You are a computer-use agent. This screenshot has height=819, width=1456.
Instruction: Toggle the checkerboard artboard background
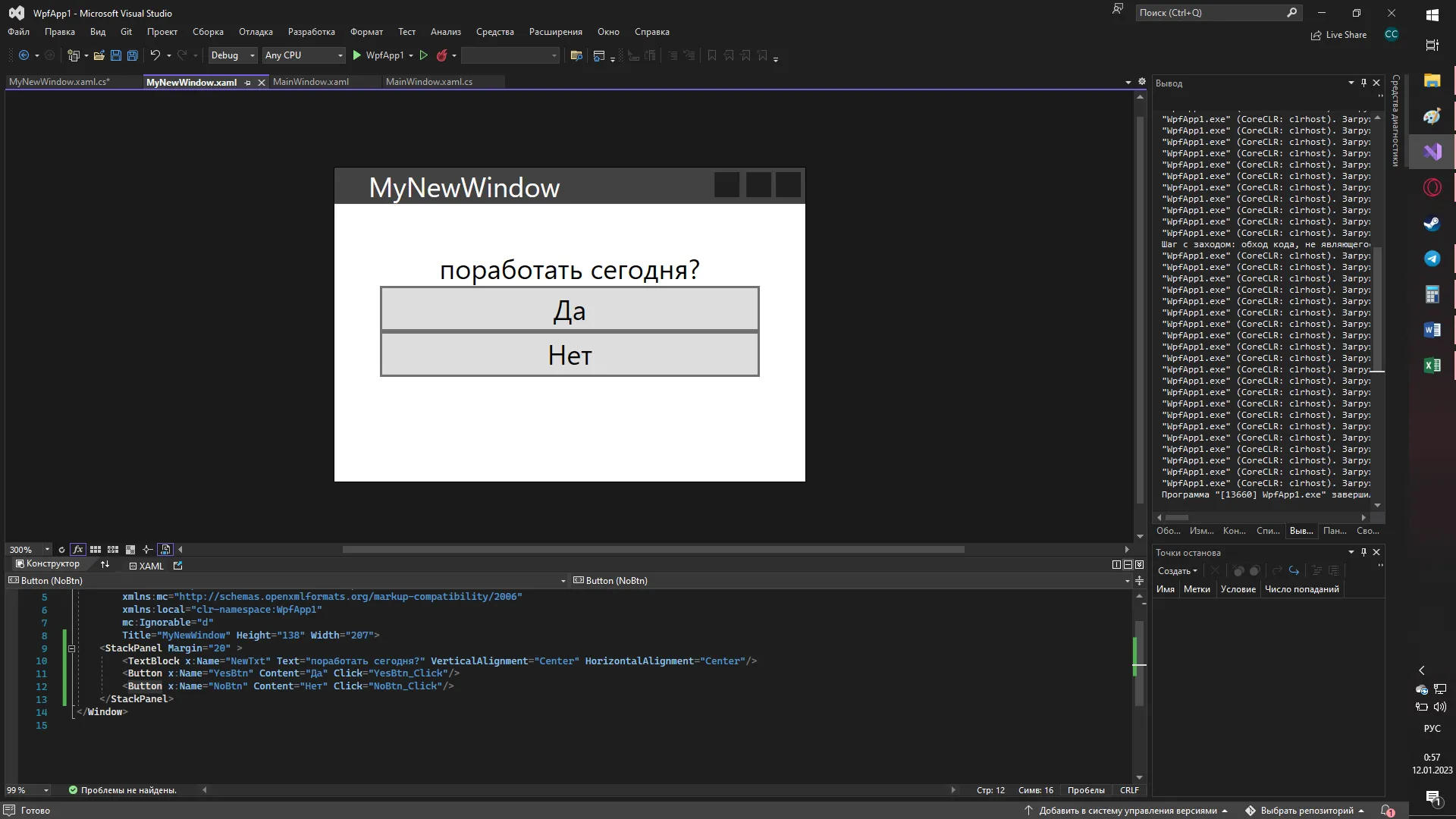coord(130,550)
